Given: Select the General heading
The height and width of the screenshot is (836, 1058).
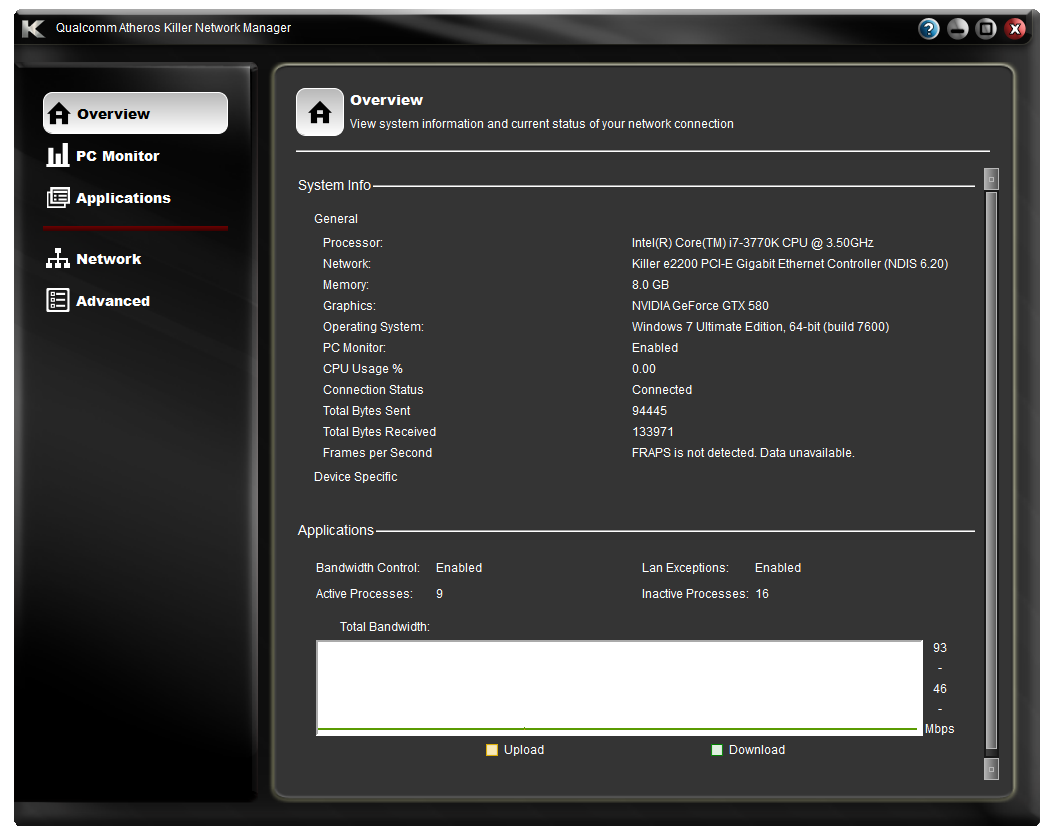Looking at the screenshot, I should [335, 219].
